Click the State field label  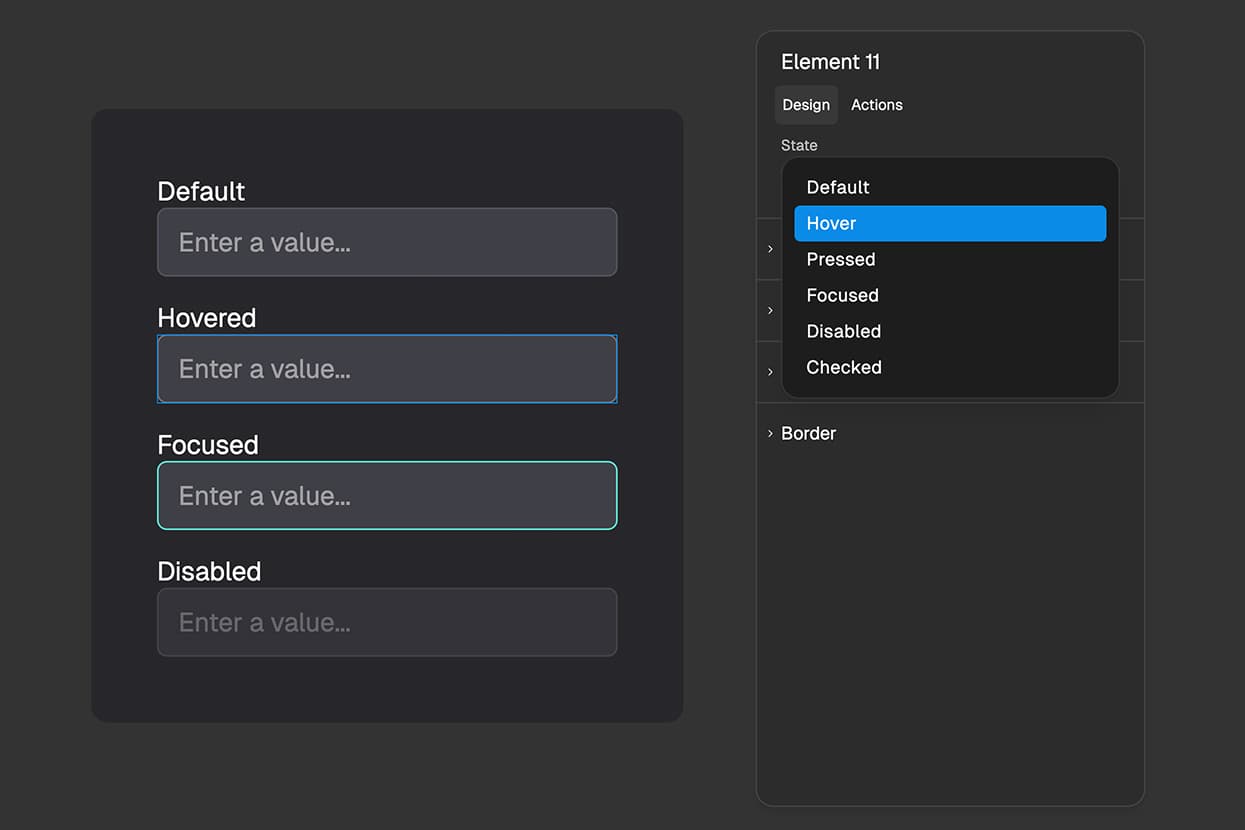coord(799,145)
